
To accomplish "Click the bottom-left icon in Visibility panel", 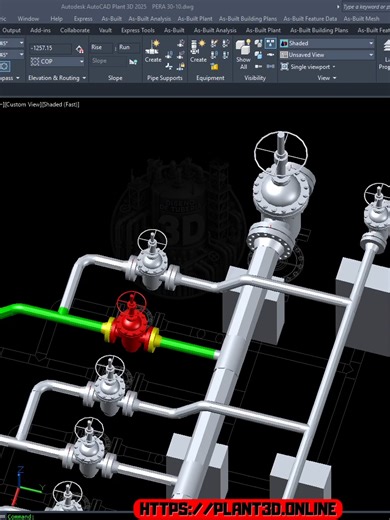I will (258, 66).
